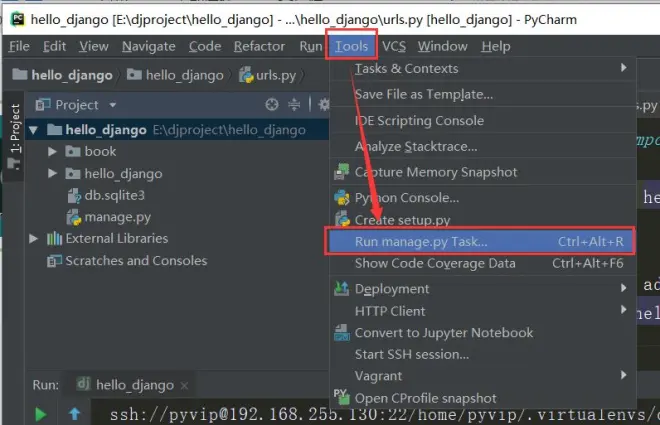Open the Code menu
660x425 pixels.
click(x=205, y=46)
